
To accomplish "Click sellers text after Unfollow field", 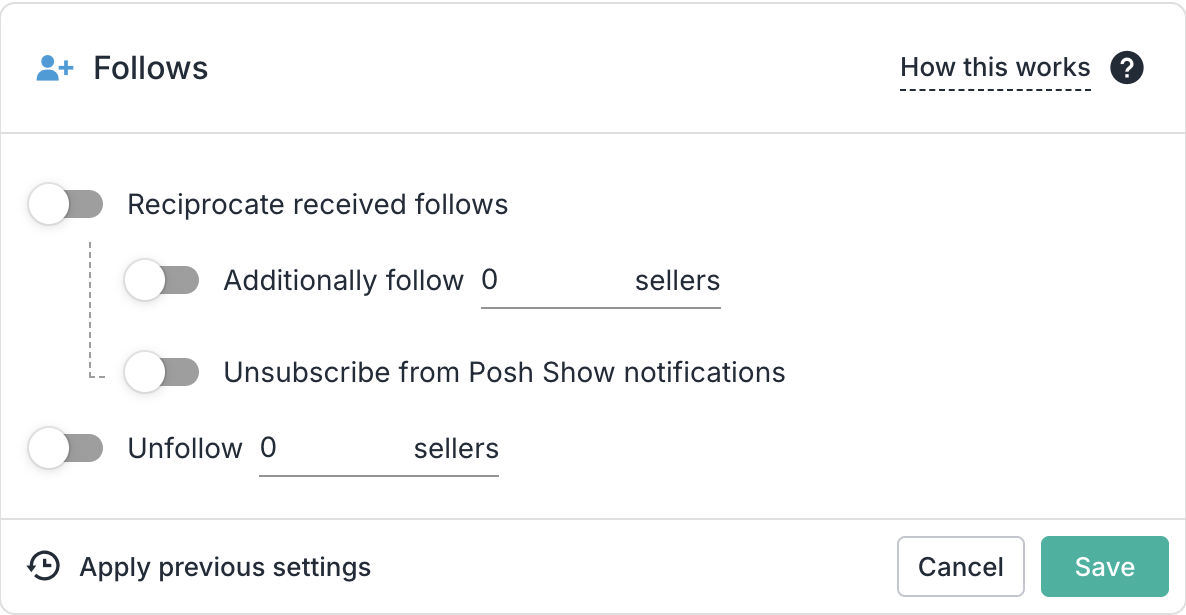I will click(456, 449).
